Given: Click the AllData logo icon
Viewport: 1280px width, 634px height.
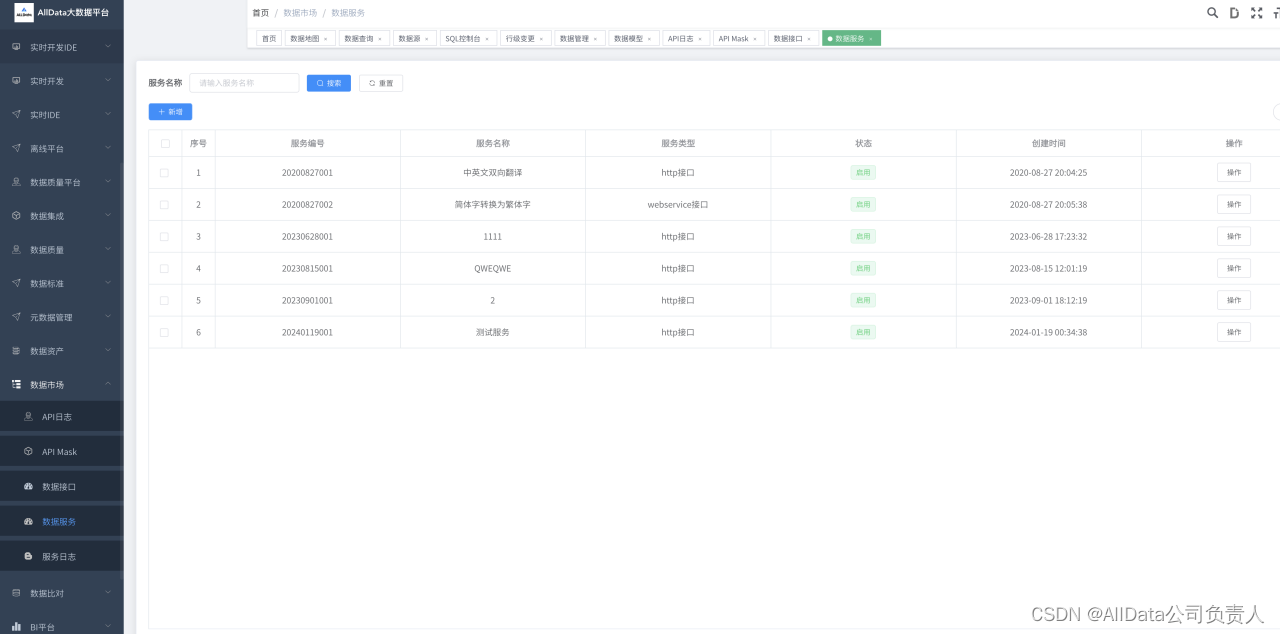Looking at the screenshot, I should [23, 12].
